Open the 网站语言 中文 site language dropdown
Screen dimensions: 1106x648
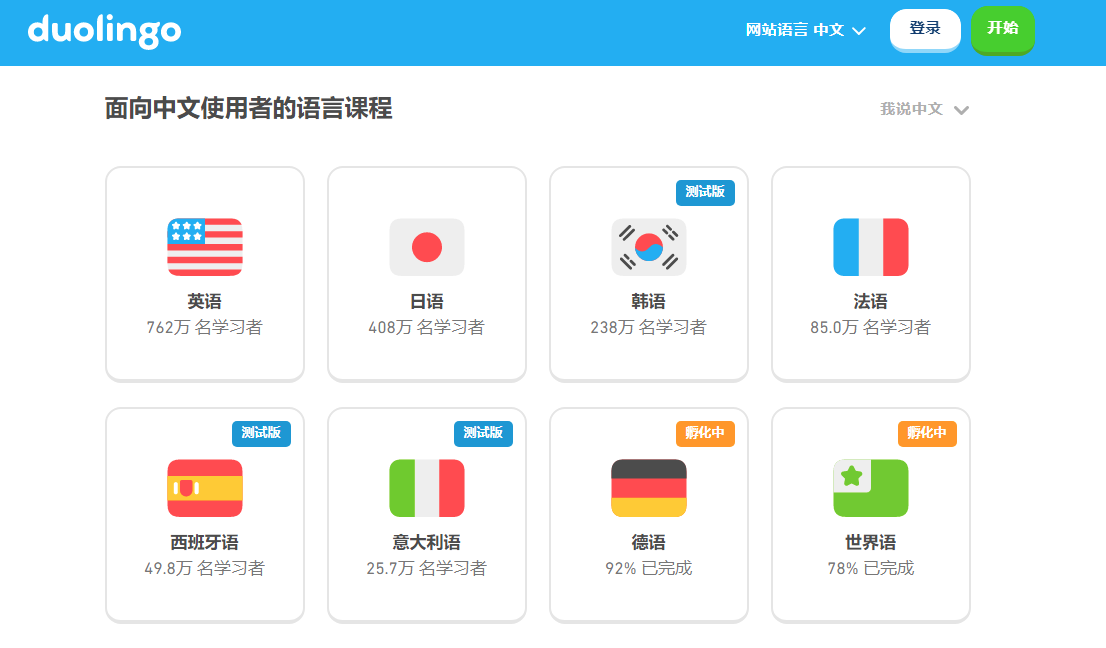tap(806, 30)
